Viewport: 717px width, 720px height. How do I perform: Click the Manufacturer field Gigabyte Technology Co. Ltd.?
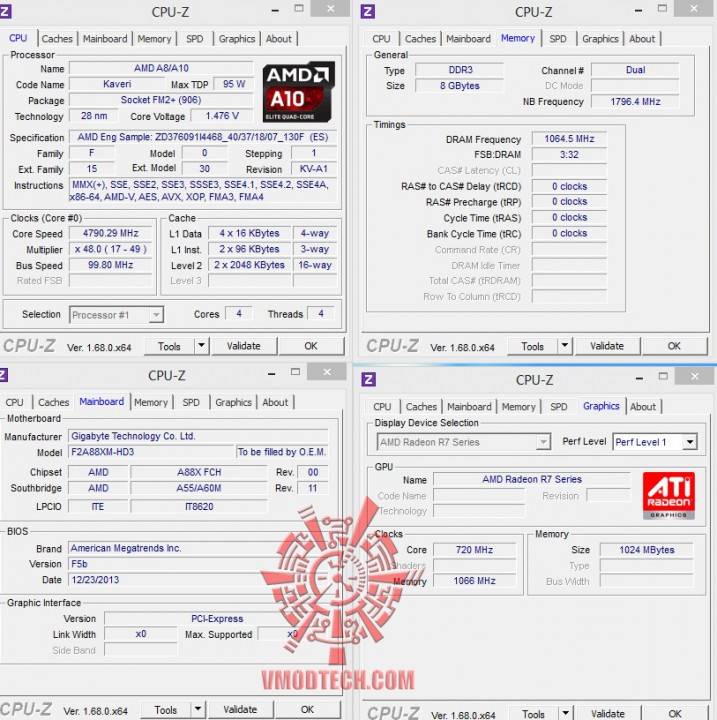(198, 436)
